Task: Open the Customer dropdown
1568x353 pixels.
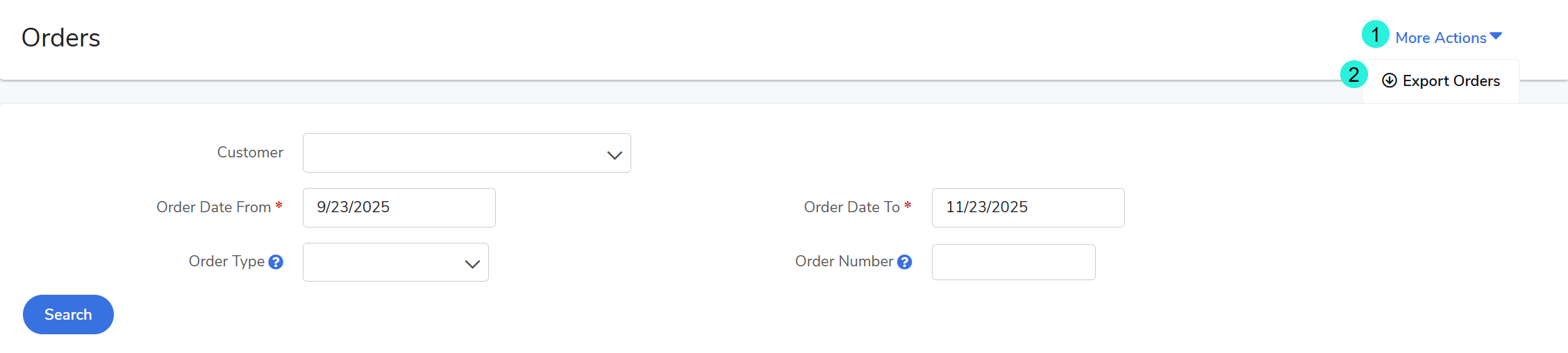Action: [466, 153]
